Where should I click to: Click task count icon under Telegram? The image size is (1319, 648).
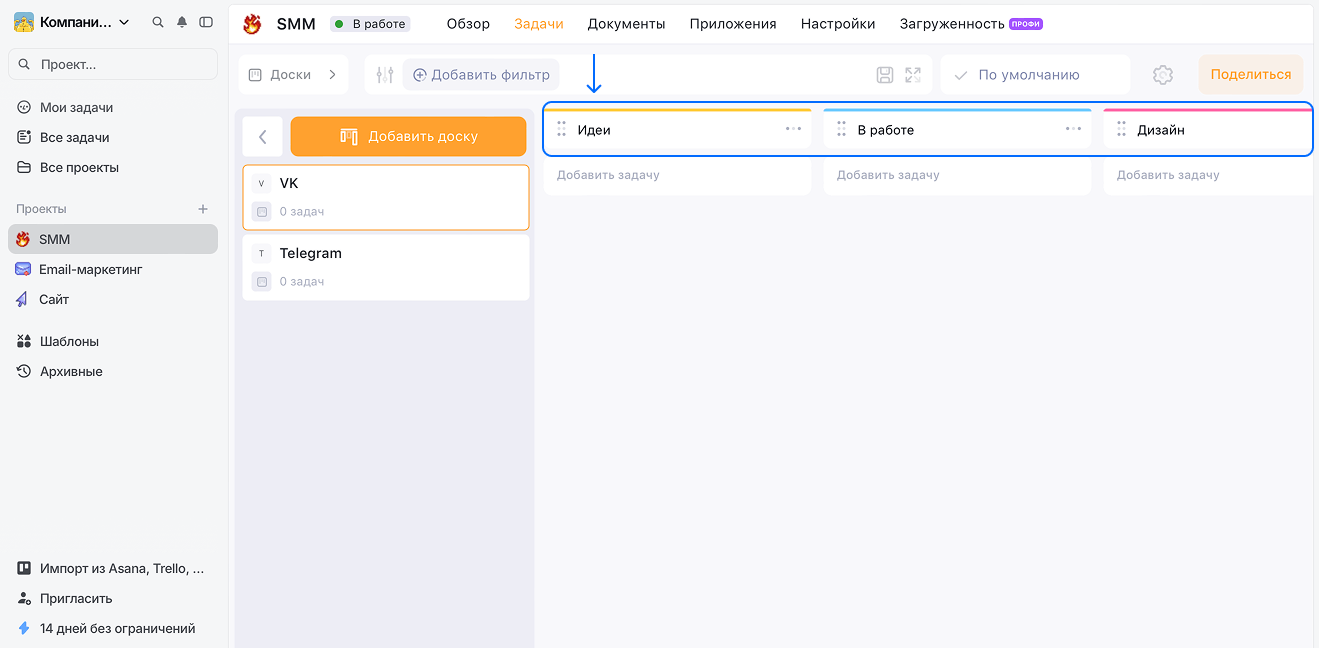pos(262,282)
